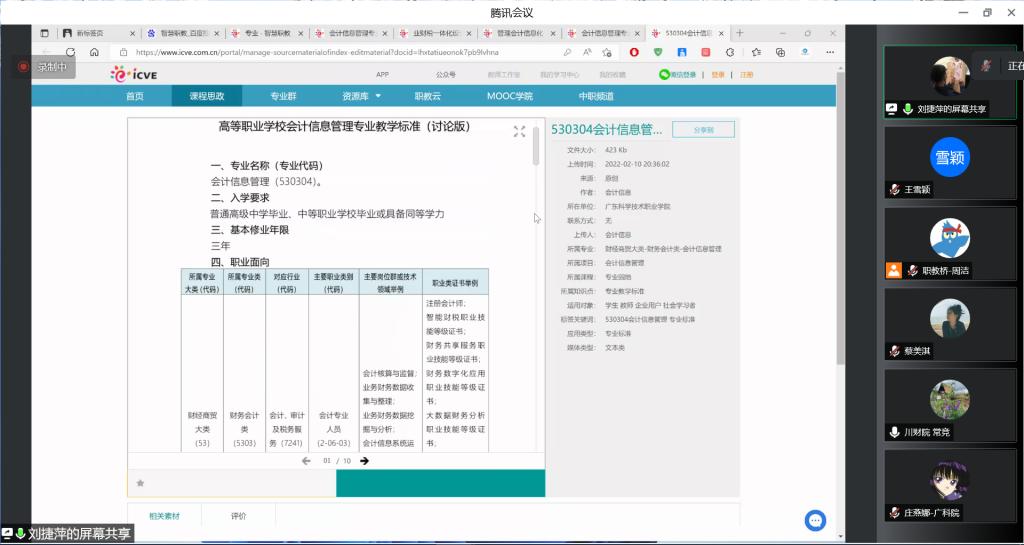The height and width of the screenshot is (545, 1024).
Task: Open the blue chat support bubble
Action: [815, 520]
